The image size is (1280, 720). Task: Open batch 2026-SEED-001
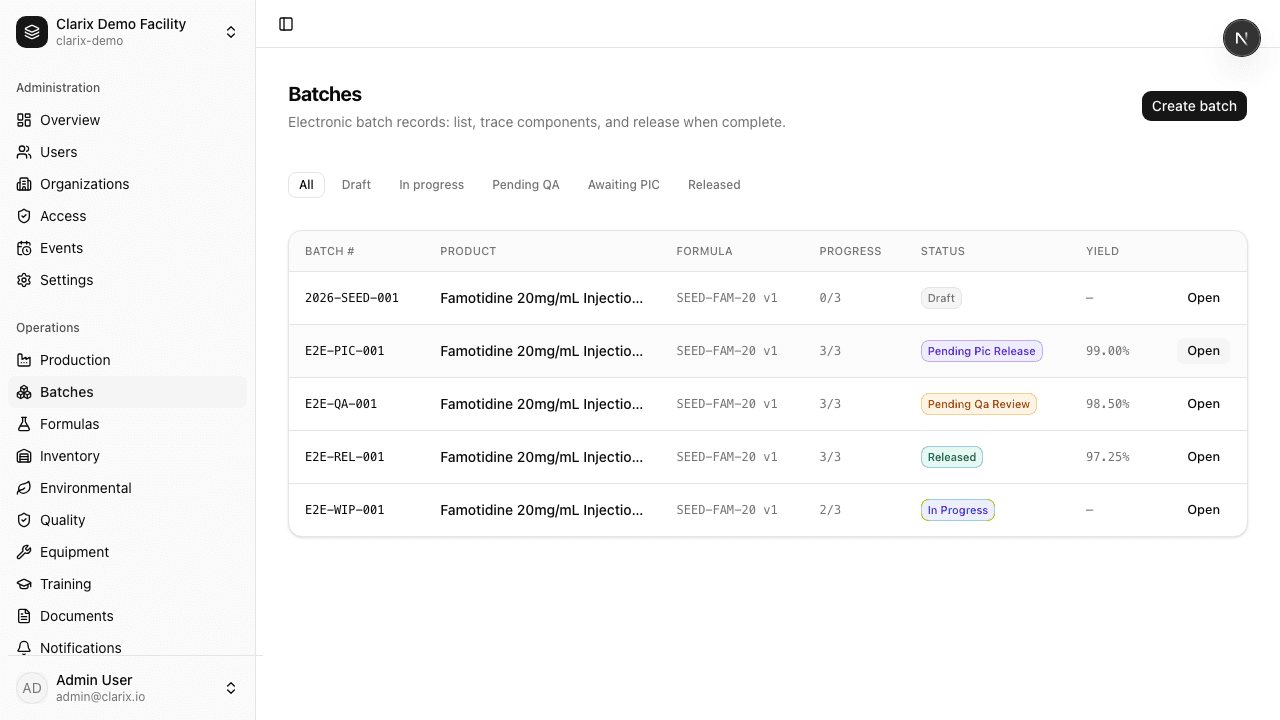[x=1203, y=298]
